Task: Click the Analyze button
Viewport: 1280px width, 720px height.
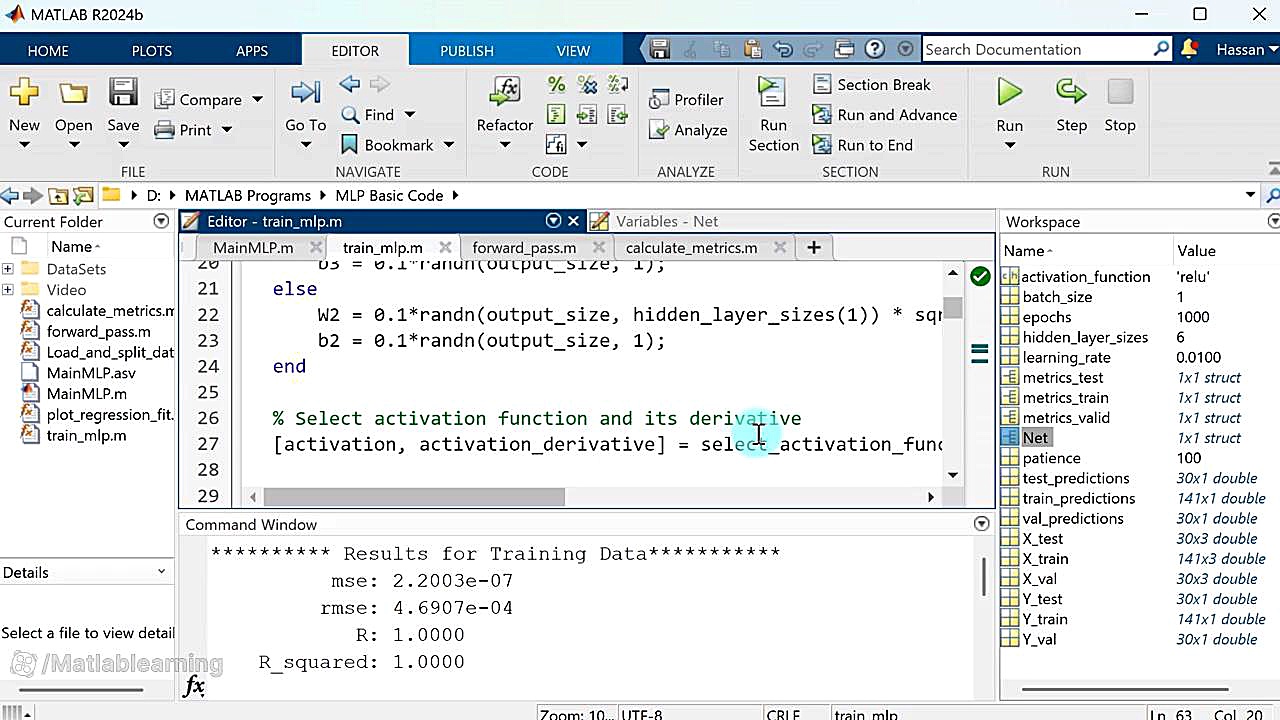Action: [x=688, y=130]
